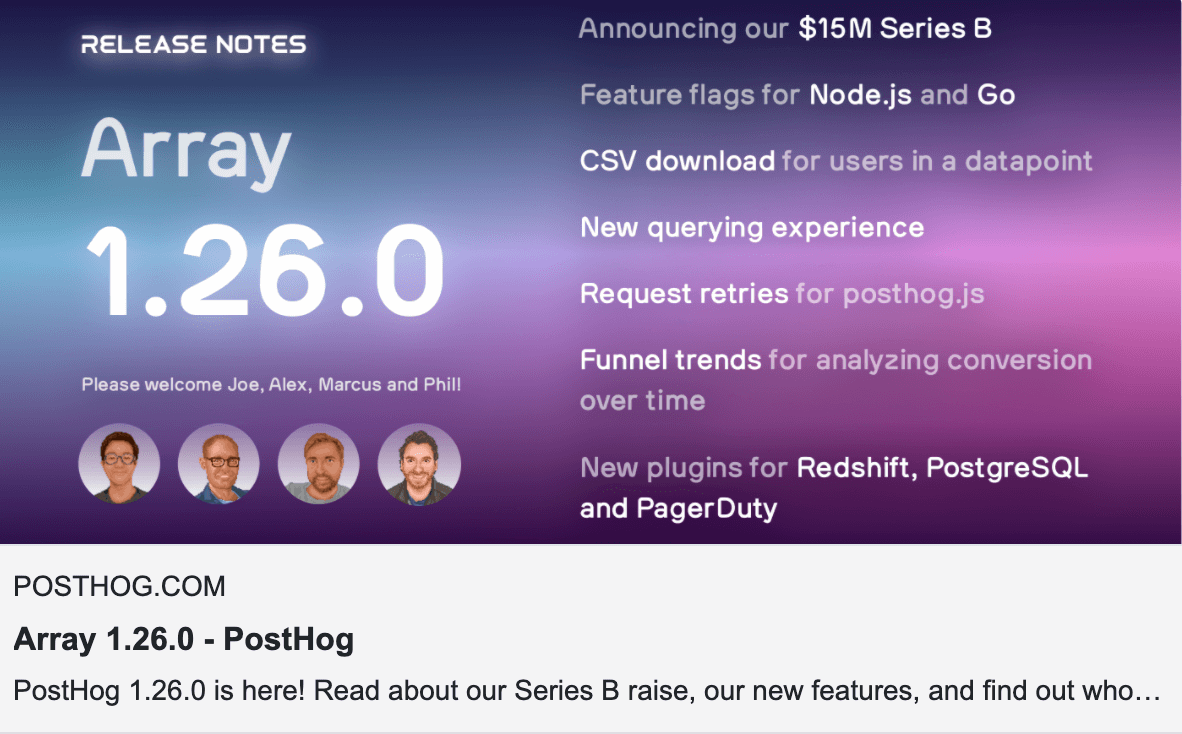Click the fourth avatar with dark hair
This screenshot has width=1182, height=734.
click(419, 464)
